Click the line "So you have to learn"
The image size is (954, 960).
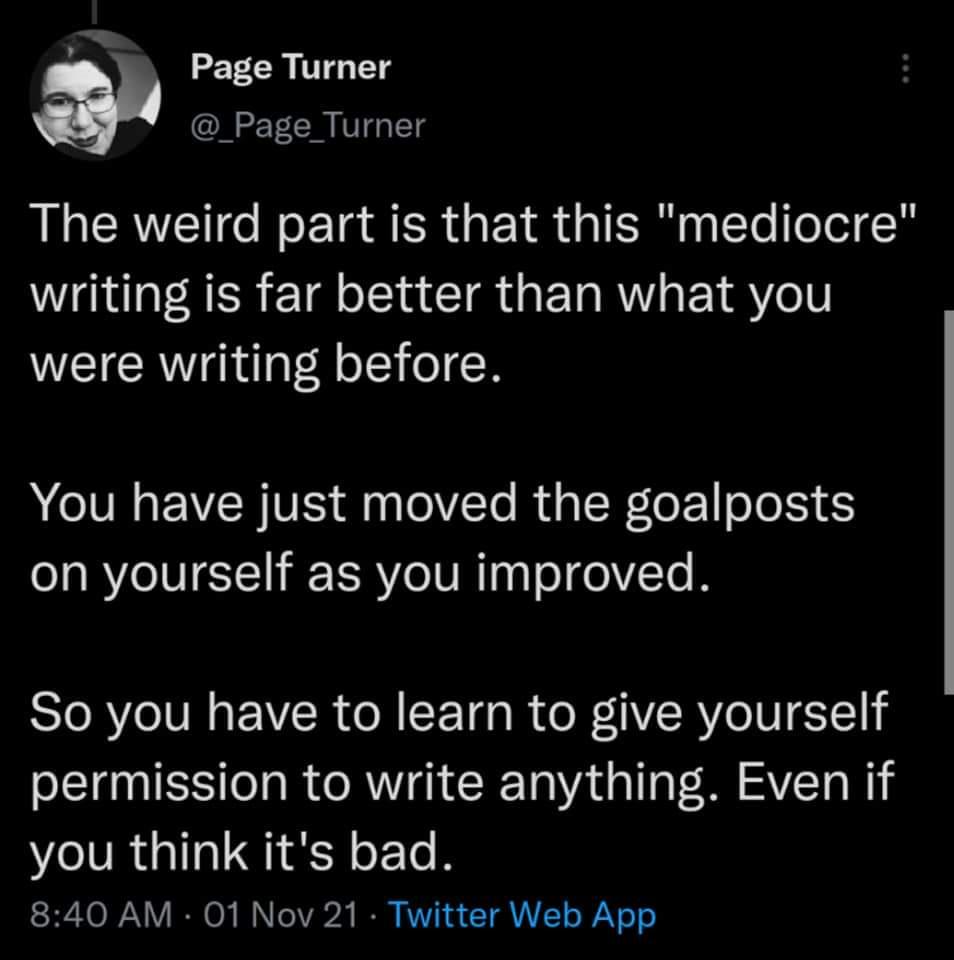pyautogui.click(x=459, y=712)
